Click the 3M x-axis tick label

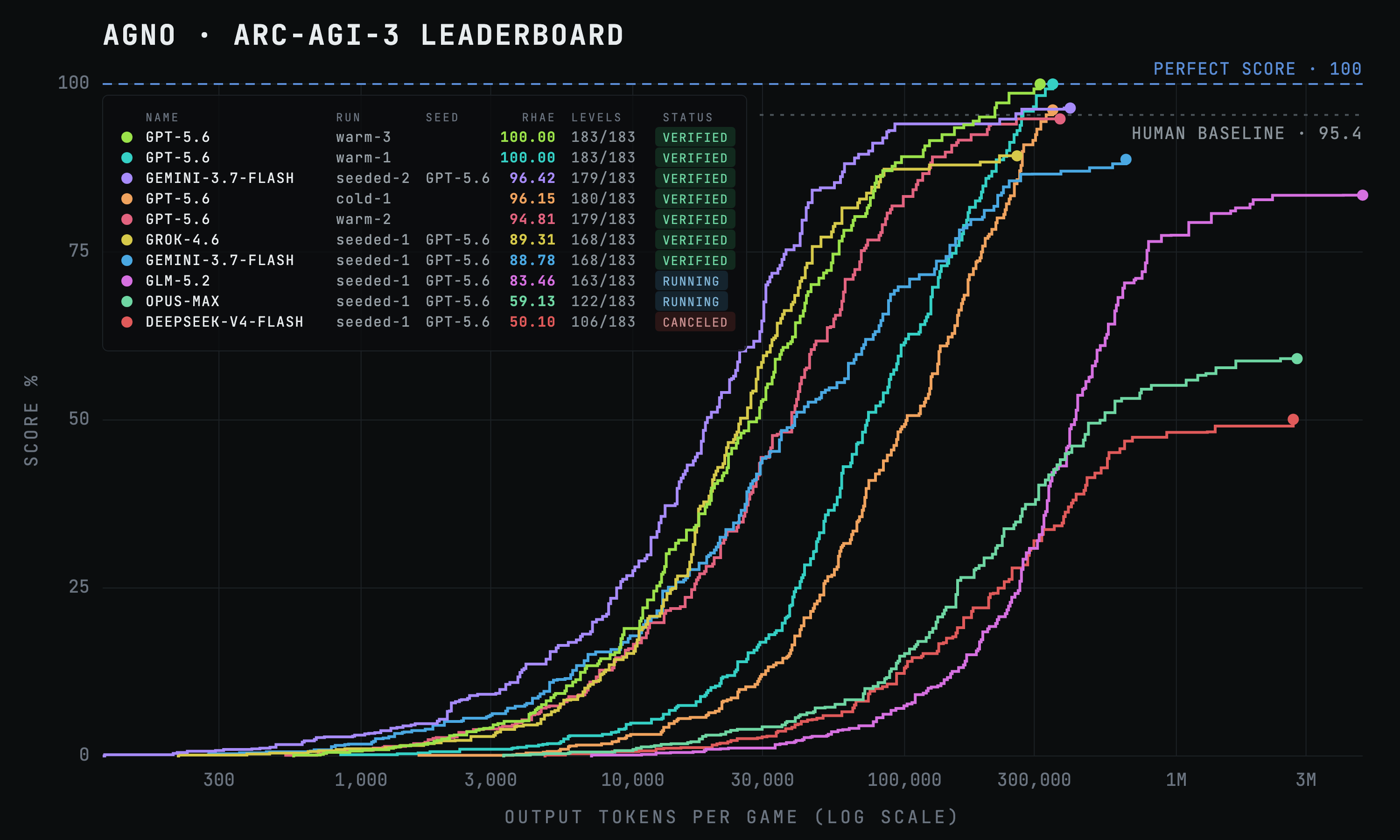(1306, 780)
